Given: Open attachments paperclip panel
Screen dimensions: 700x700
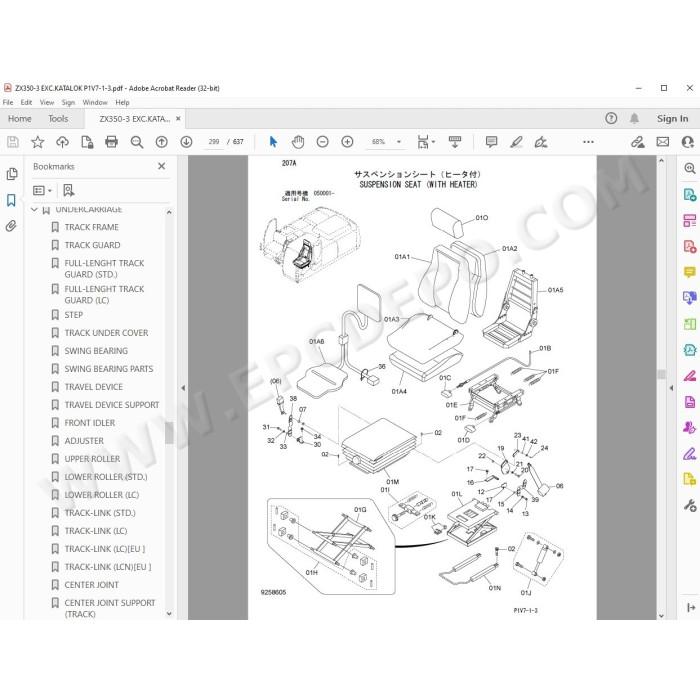Looking at the screenshot, I should click(x=11, y=226).
